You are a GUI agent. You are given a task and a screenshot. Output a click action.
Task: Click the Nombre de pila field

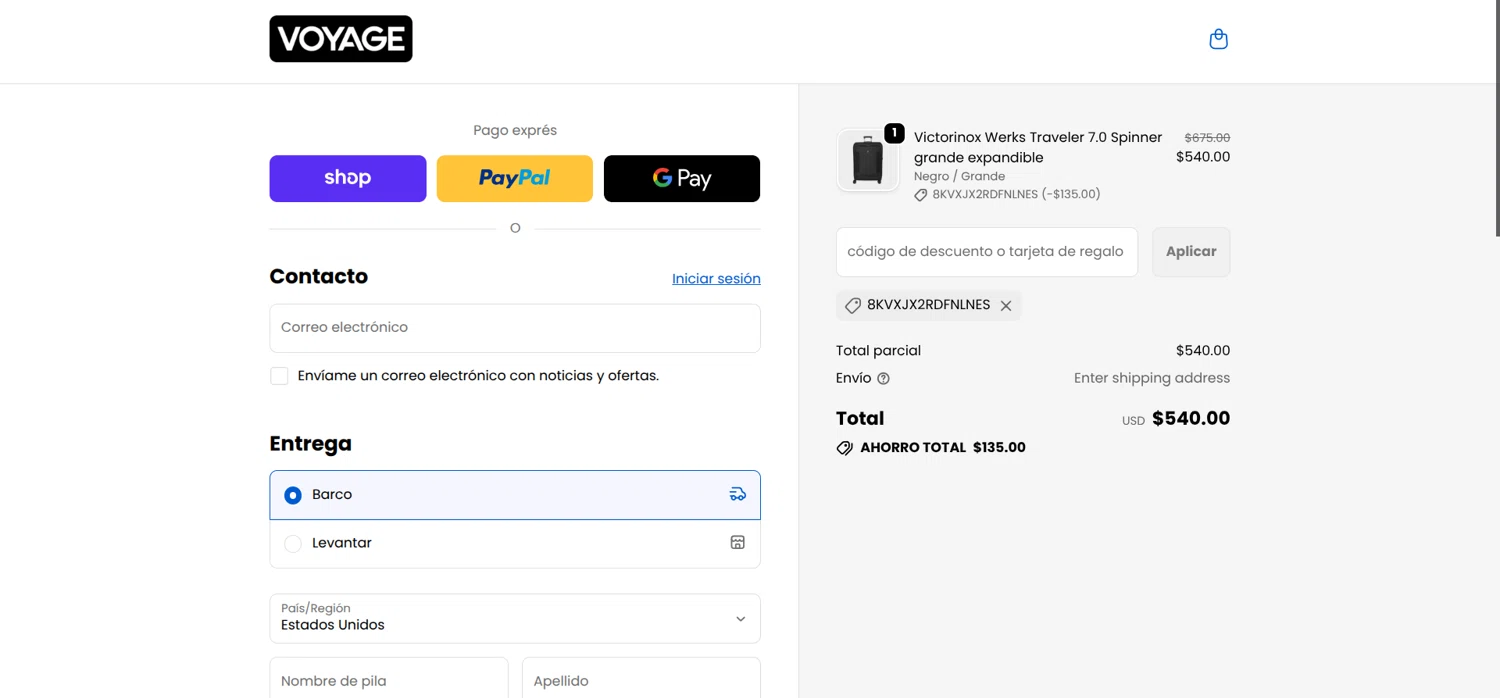pyautogui.click(x=389, y=678)
